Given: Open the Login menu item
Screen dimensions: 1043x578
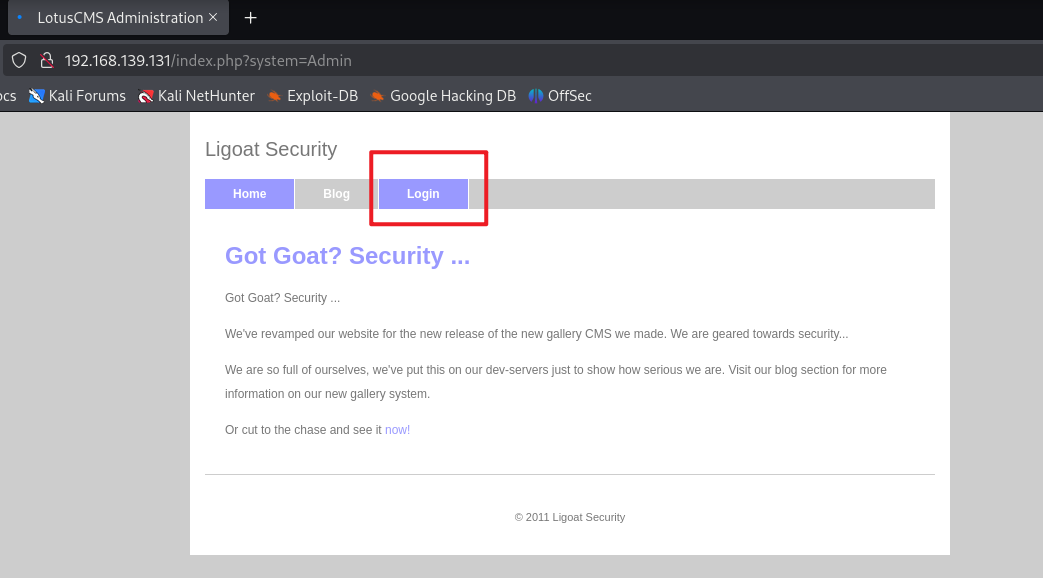Looking at the screenshot, I should pos(423,194).
